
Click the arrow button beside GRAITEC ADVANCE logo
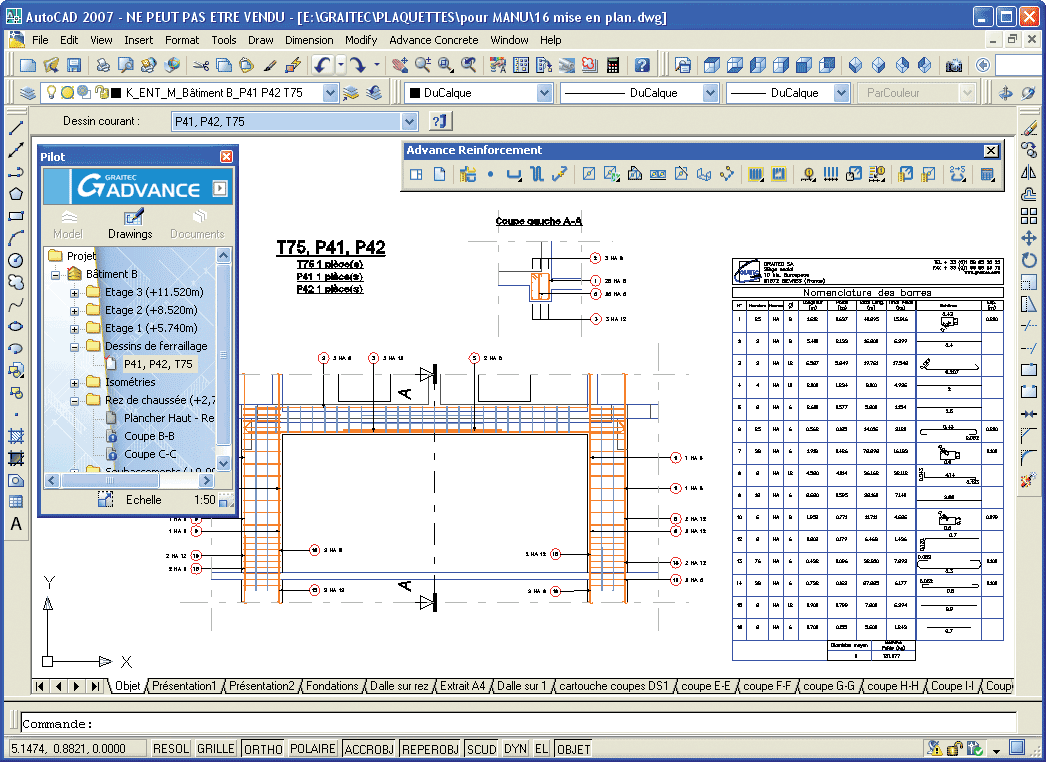click(219, 188)
